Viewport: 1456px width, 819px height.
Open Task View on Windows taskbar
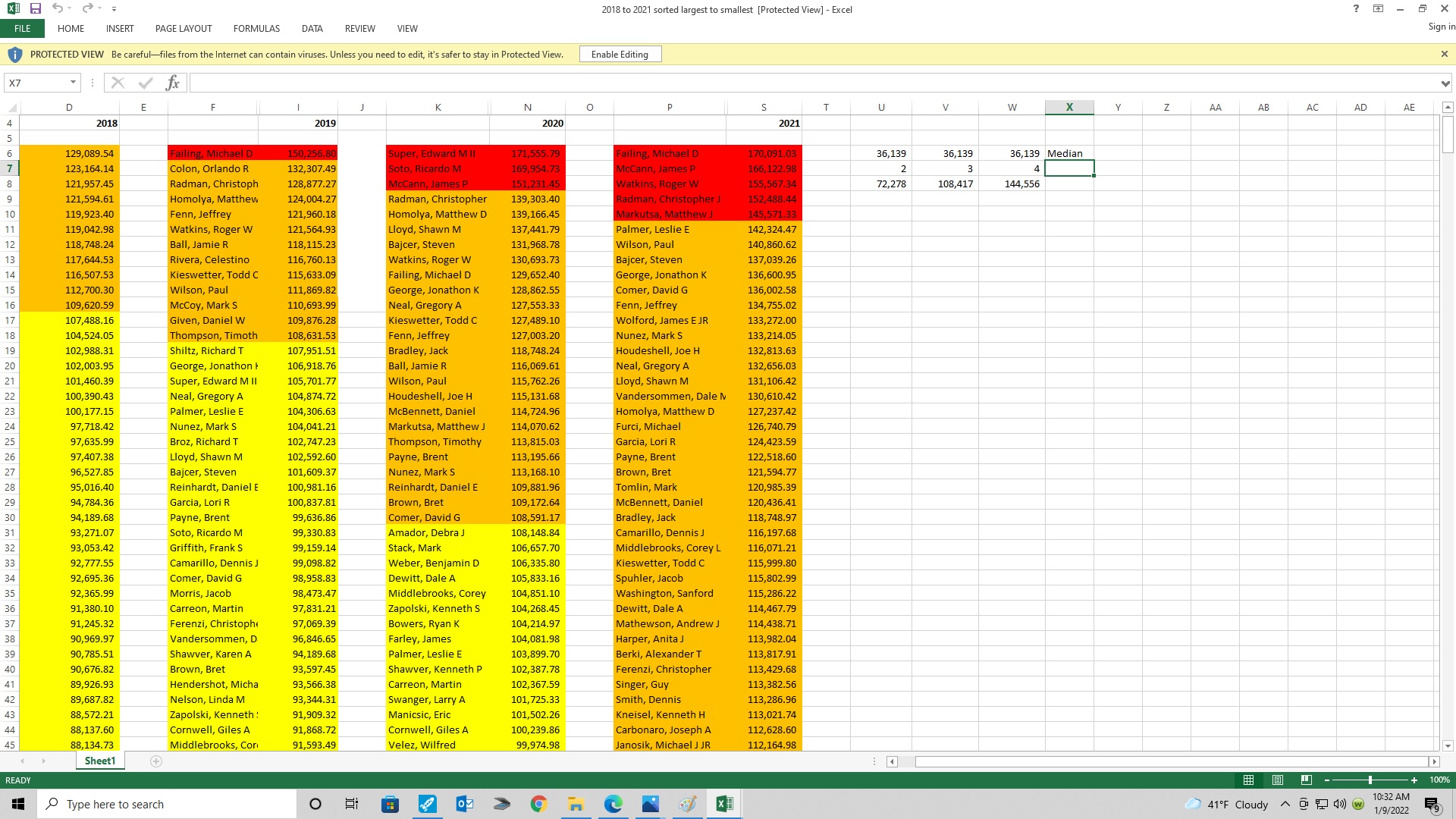(x=352, y=804)
